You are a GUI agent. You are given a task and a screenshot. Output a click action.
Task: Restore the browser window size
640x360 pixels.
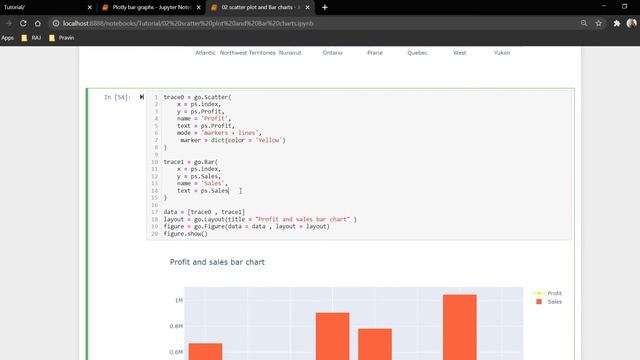click(624, 6)
